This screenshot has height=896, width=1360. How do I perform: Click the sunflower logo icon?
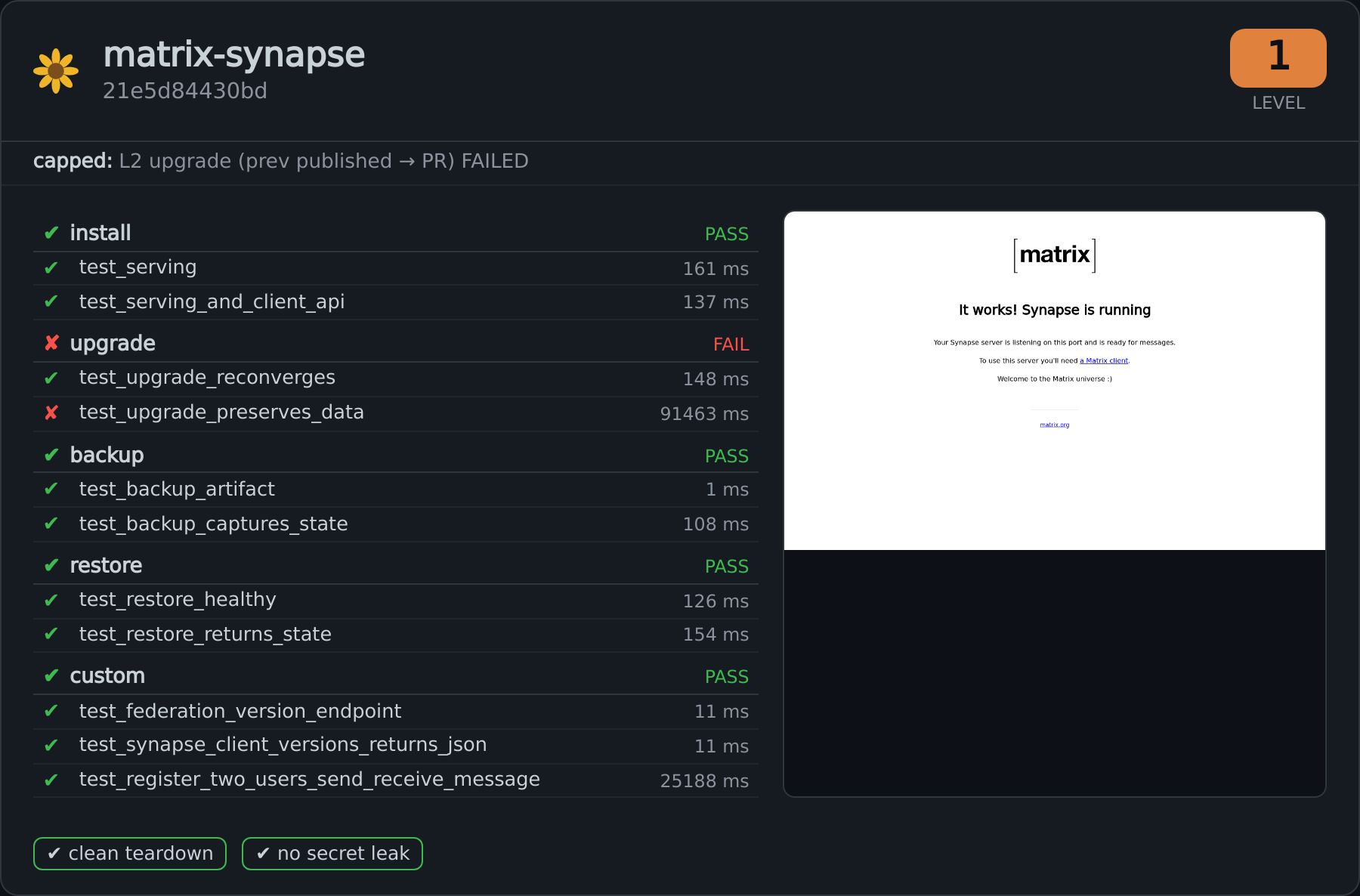(56, 71)
